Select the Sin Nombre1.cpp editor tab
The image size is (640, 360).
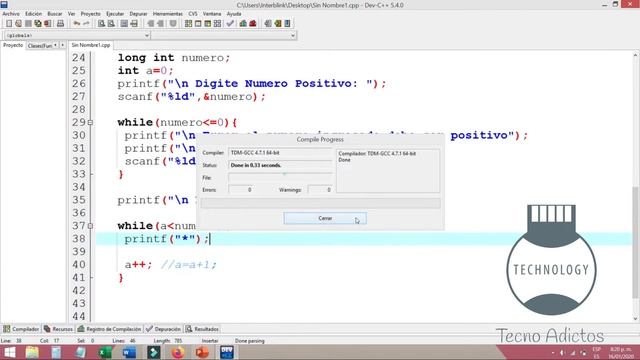(x=91, y=45)
